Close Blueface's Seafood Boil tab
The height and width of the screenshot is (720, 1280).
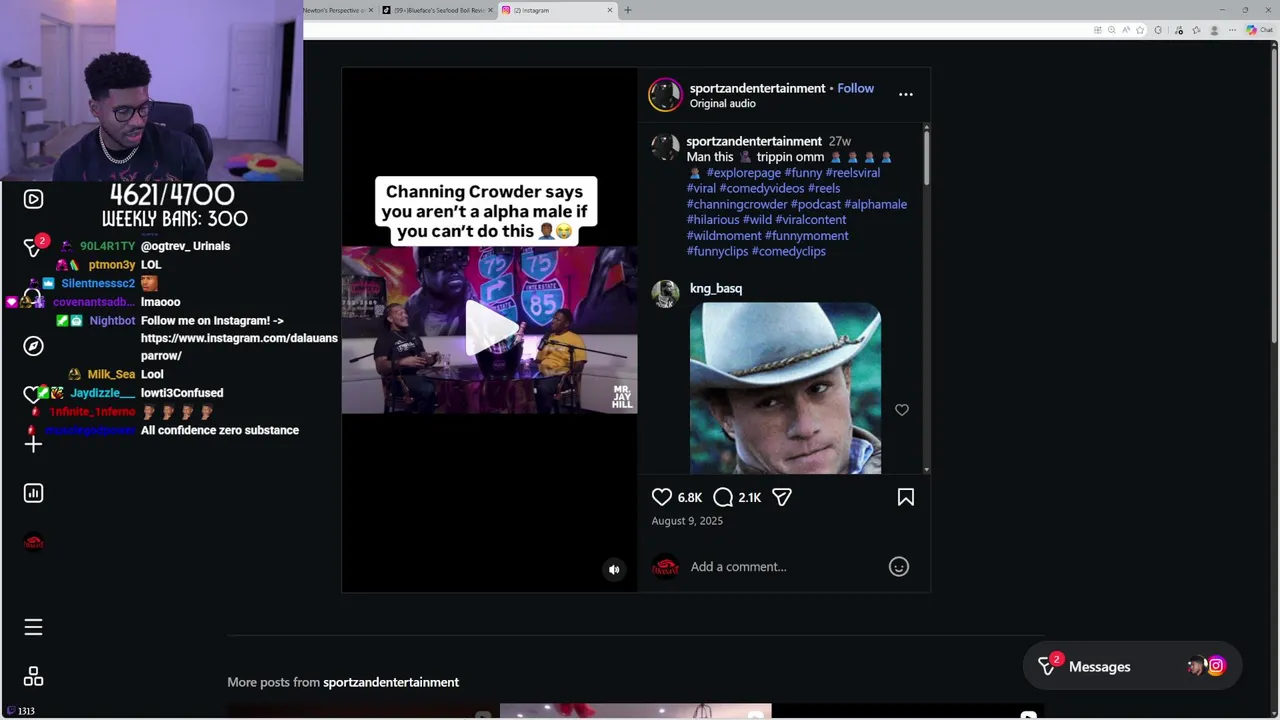tap(490, 10)
